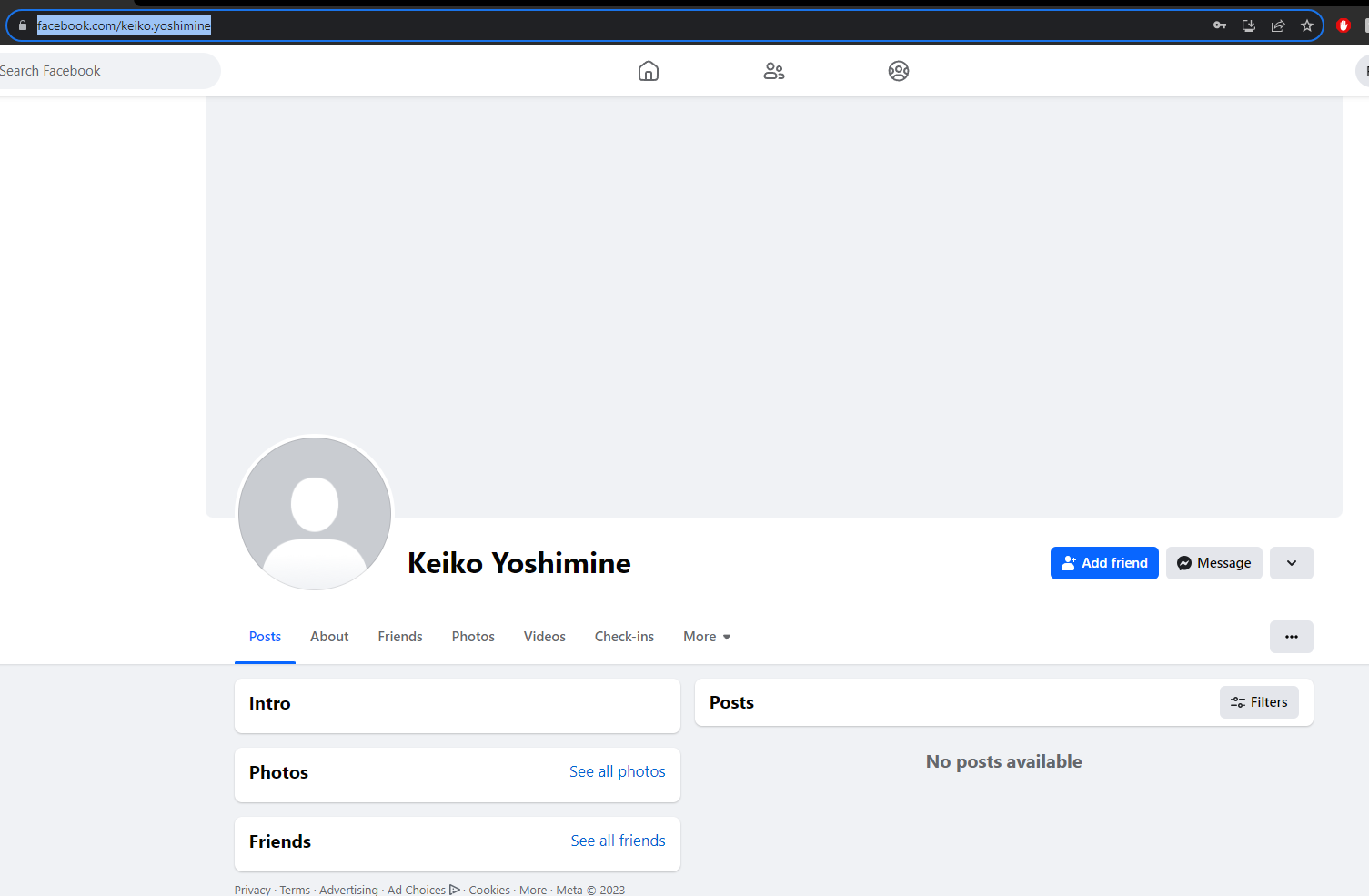1369x896 pixels.
Task: Bookmark this page with the star icon
Action: [1307, 25]
